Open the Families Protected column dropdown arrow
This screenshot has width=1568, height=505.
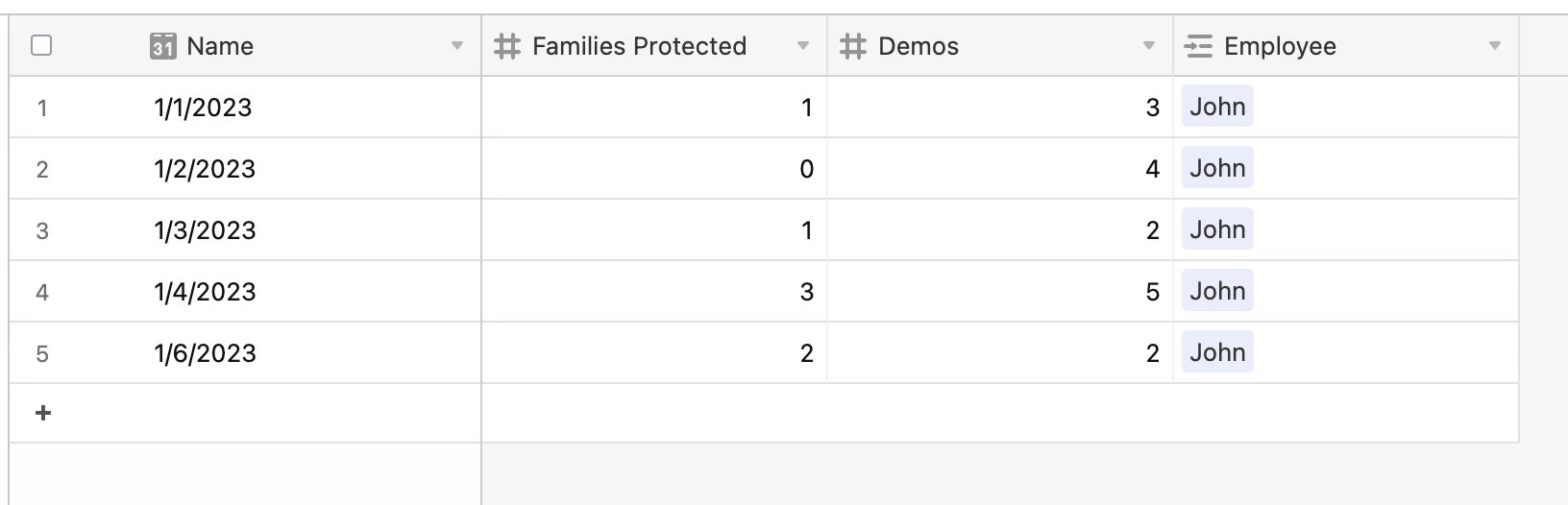point(803,46)
